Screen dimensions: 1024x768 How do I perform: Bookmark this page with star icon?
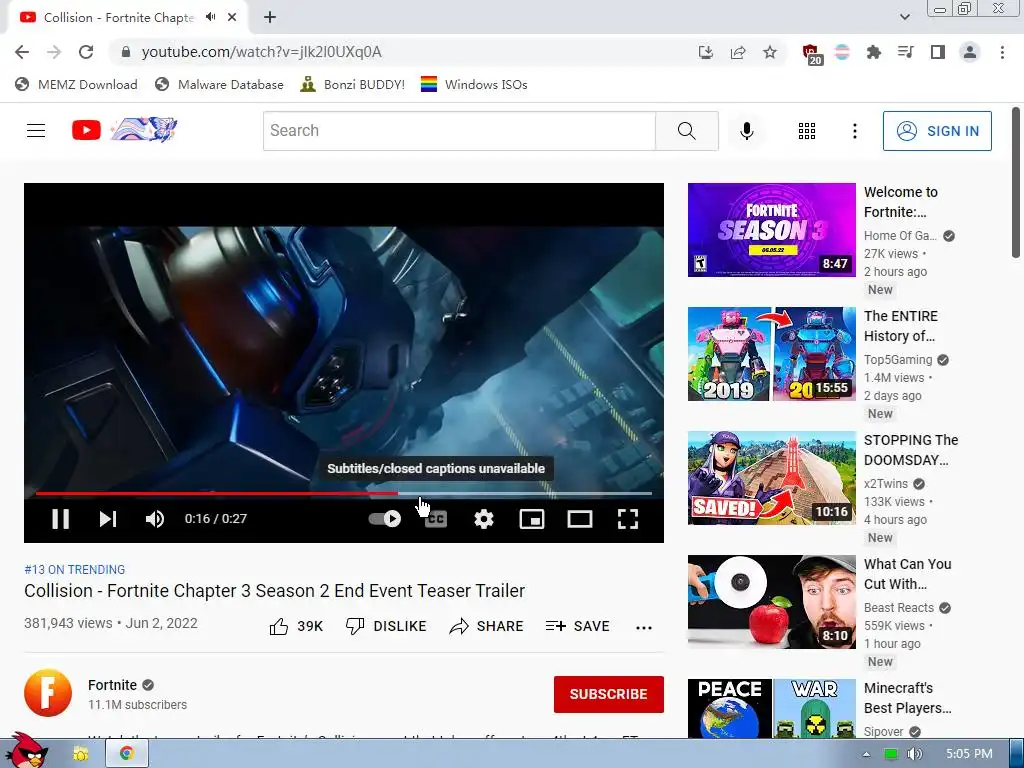[x=770, y=52]
